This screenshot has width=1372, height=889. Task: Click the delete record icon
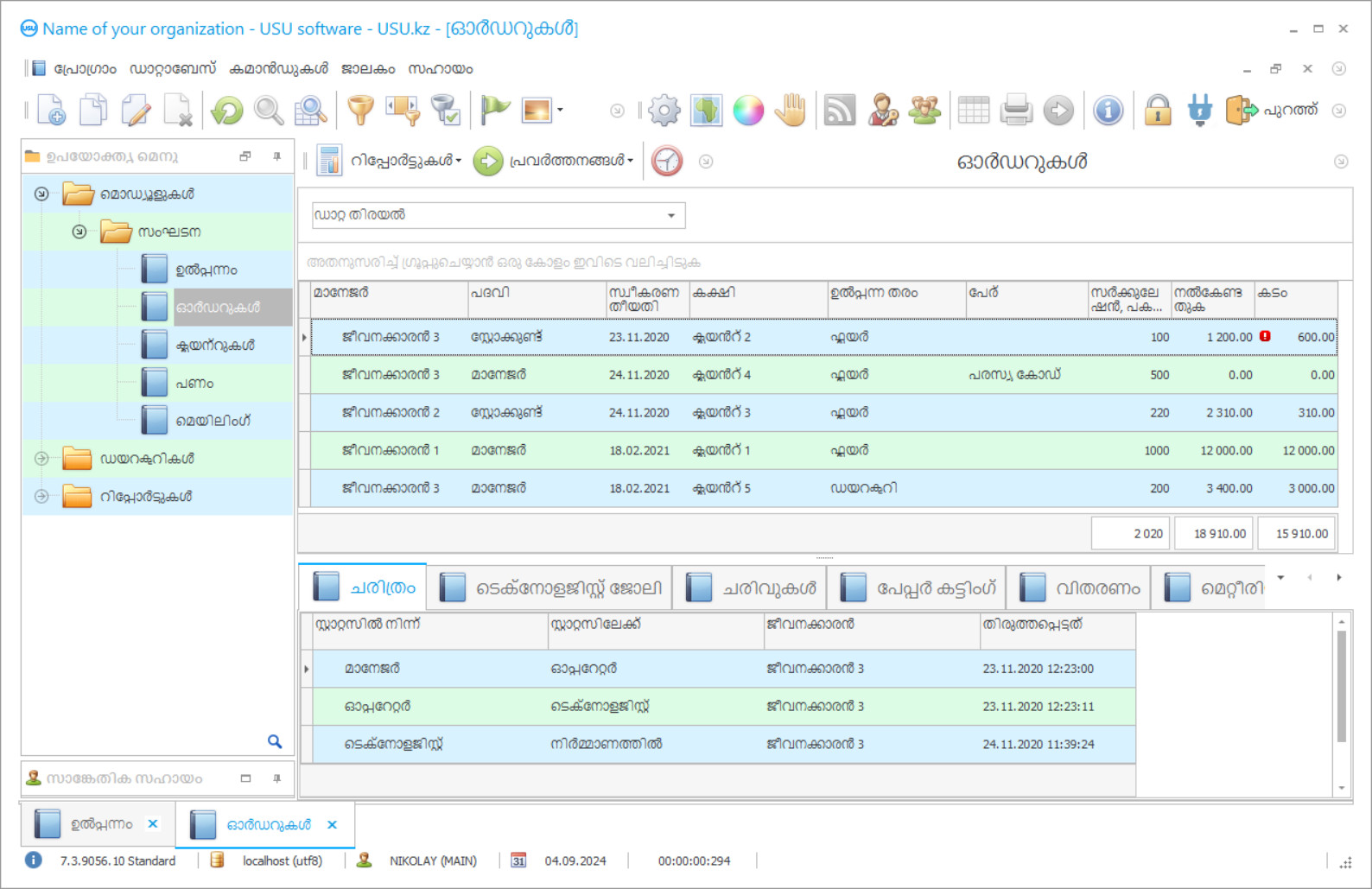[x=178, y=111]
